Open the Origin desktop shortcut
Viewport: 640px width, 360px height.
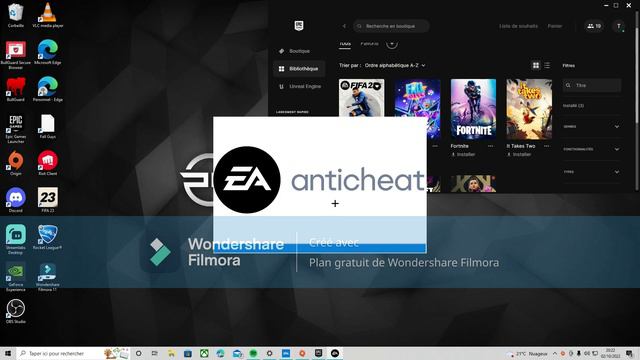click(16, 163)
